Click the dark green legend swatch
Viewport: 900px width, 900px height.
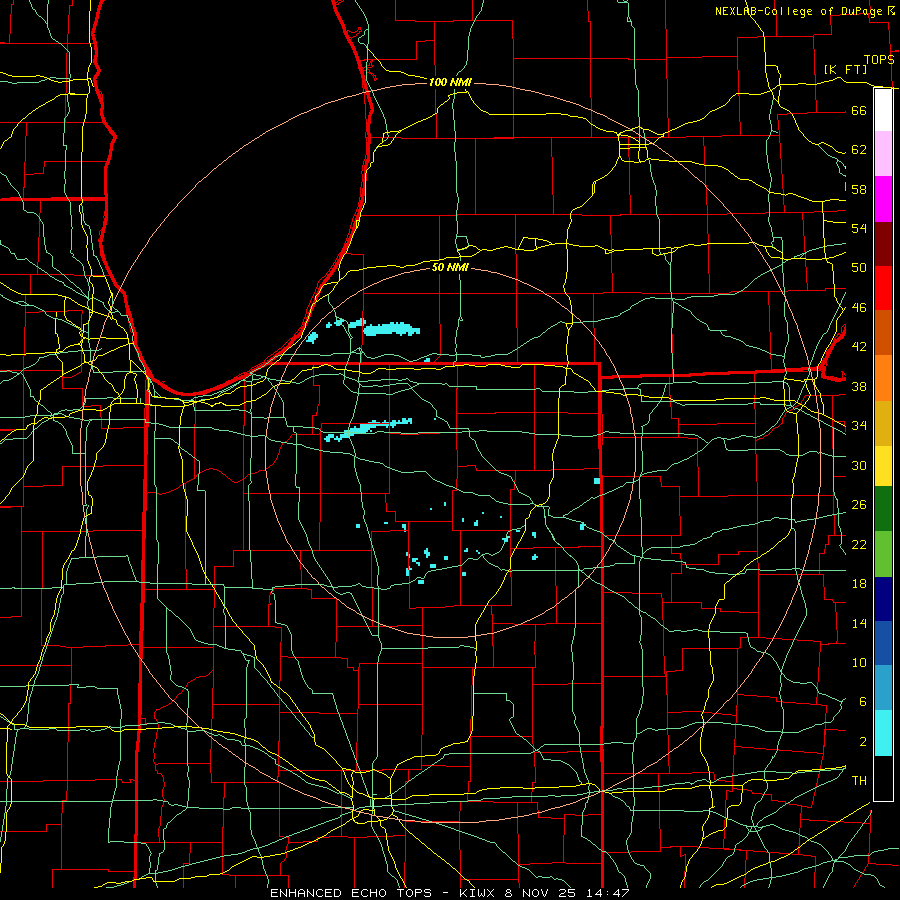(x=883, y=509)
